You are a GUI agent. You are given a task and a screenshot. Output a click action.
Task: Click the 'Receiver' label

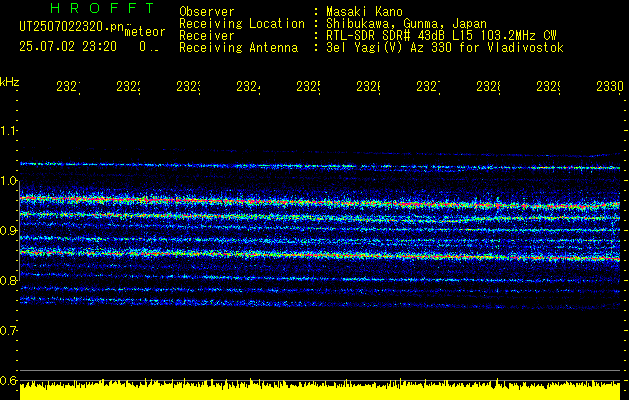[x=207, y=36]
